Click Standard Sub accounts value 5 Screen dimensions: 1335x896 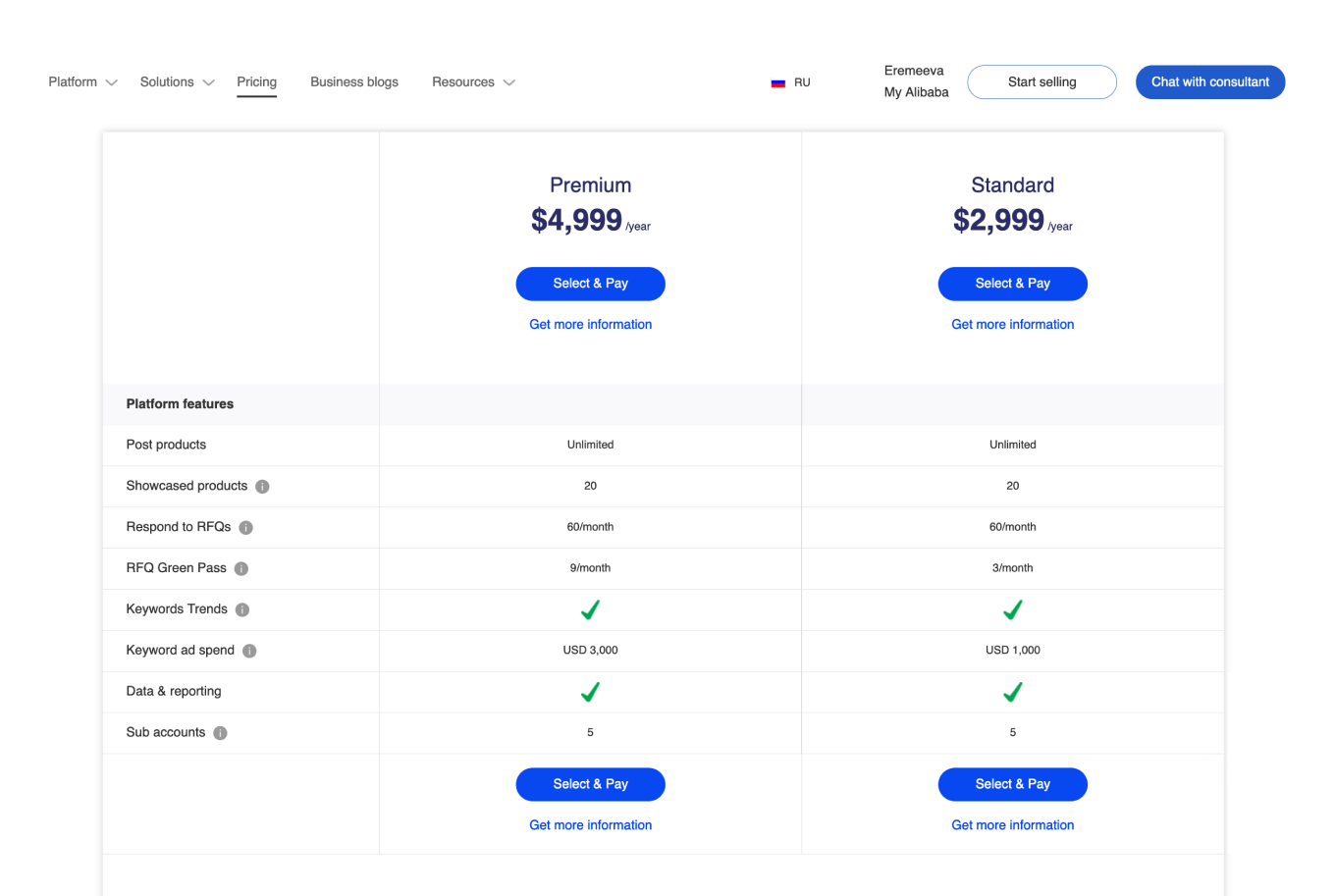pos(1013,733)
